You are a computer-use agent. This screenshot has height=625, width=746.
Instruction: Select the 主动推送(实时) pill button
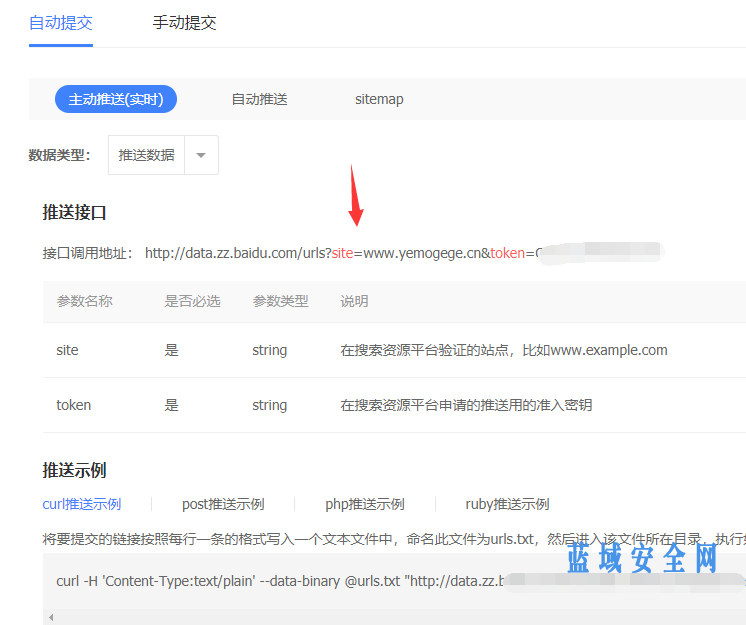116,99
